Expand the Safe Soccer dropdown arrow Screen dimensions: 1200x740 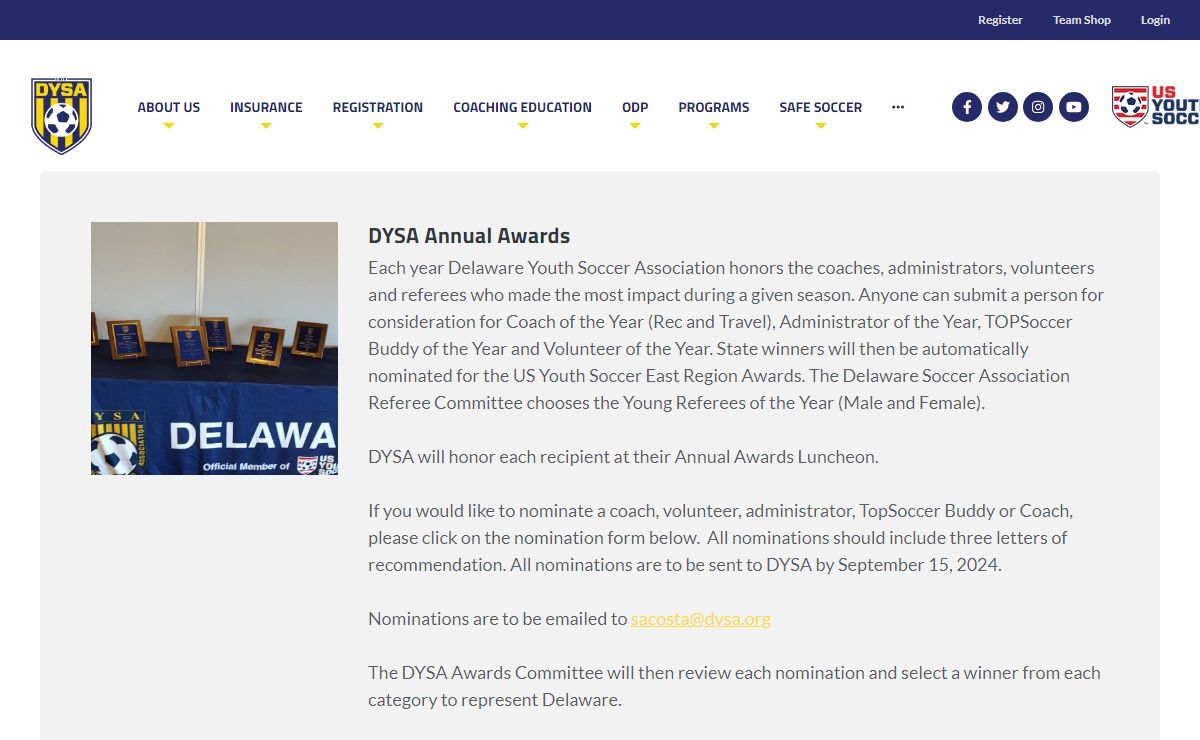821,126
